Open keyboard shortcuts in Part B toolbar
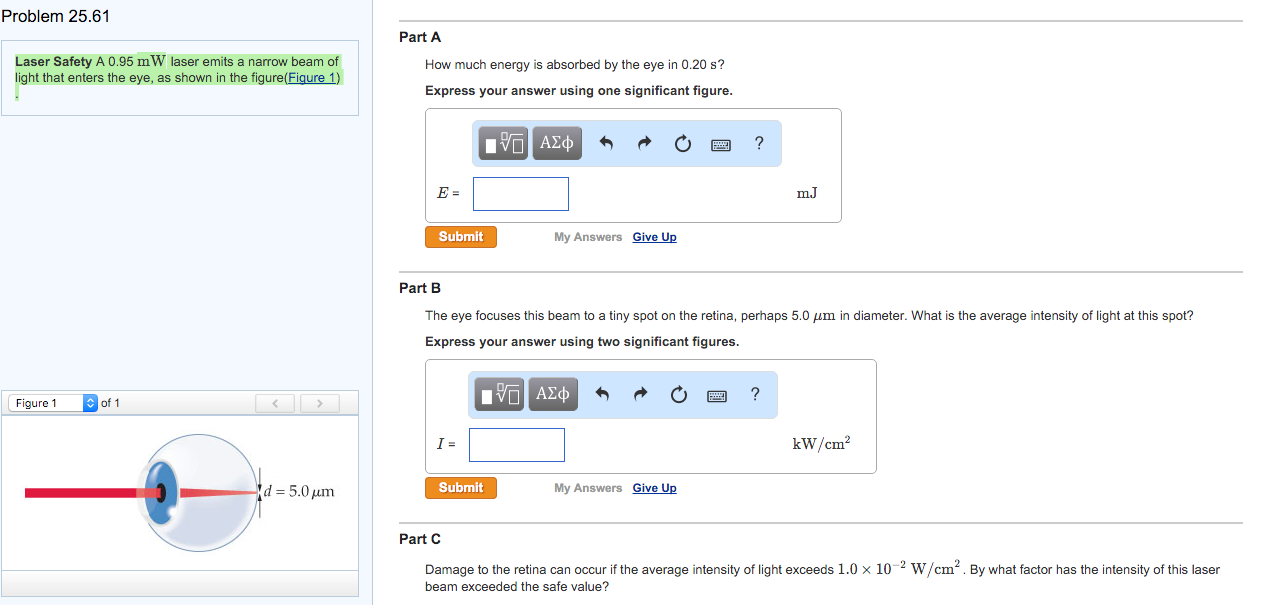Viewport: 1268px width, 605px height. tap(716, 396)
